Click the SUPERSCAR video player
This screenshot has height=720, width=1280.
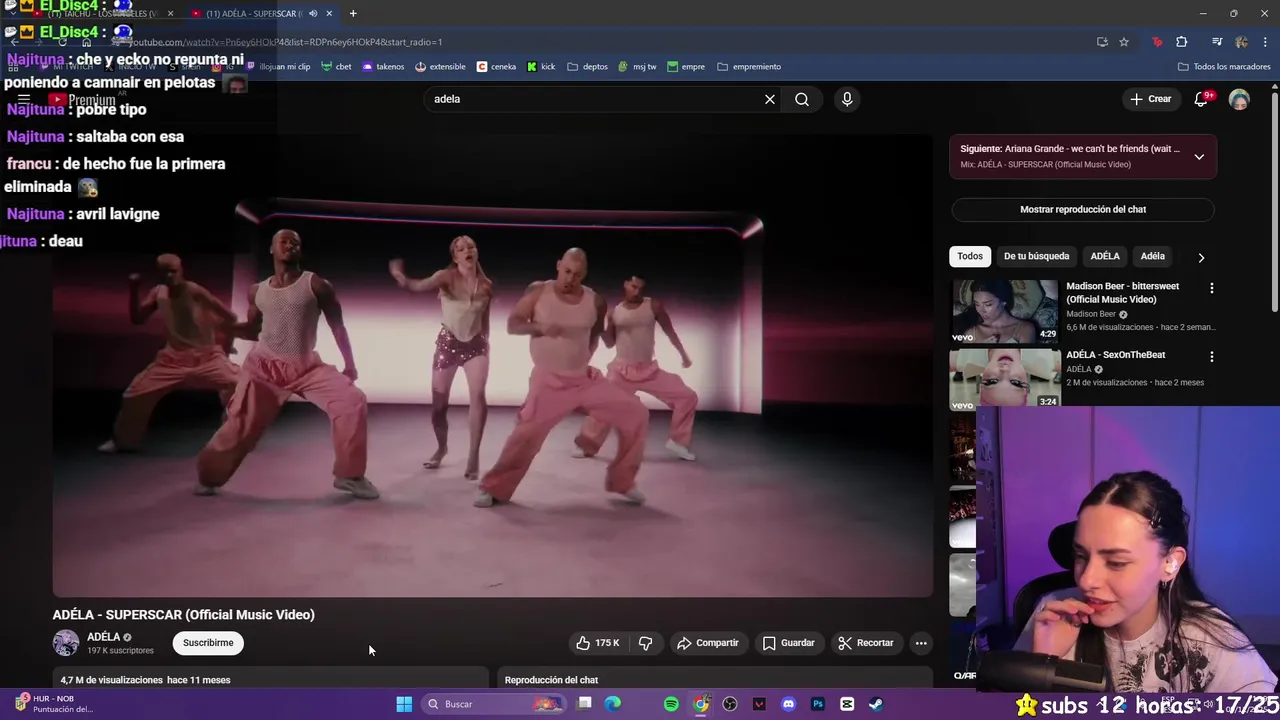click(493, 365)
